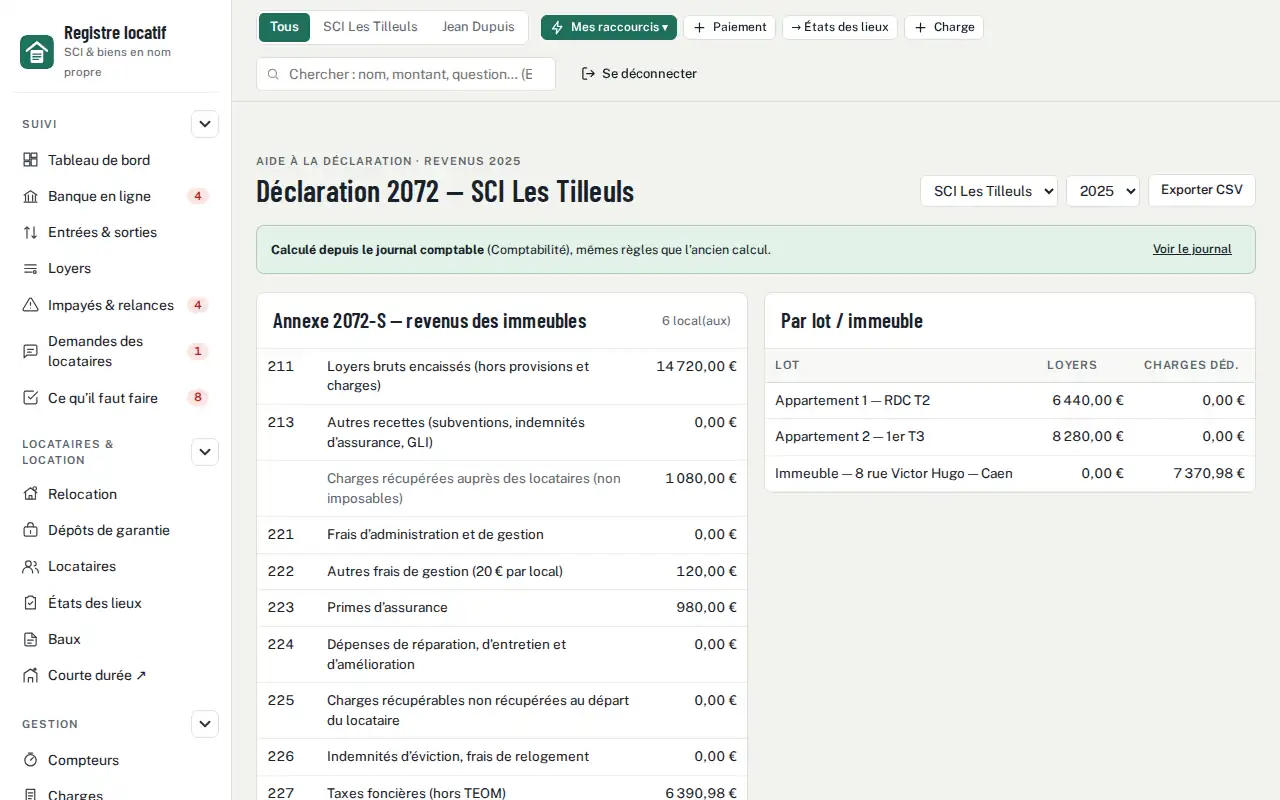Open Tableau de bord from sidebar
This screenshot has width=1280, height=800.
pyautogui.click(x=115, y=160)
